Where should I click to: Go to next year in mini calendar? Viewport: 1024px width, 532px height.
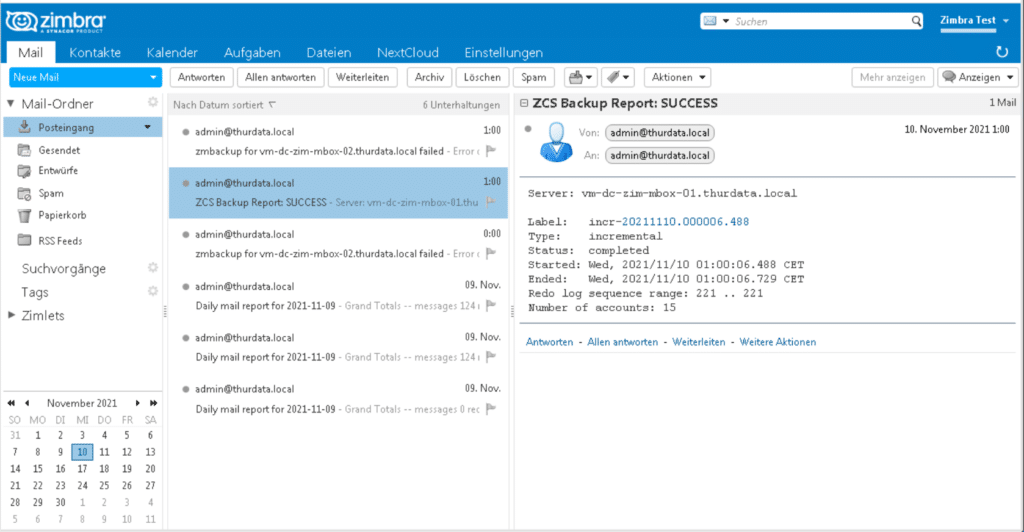point(153,403)
